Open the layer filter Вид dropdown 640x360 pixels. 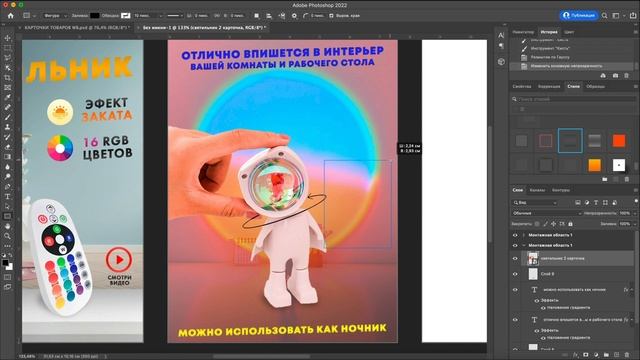click(535, 202)
